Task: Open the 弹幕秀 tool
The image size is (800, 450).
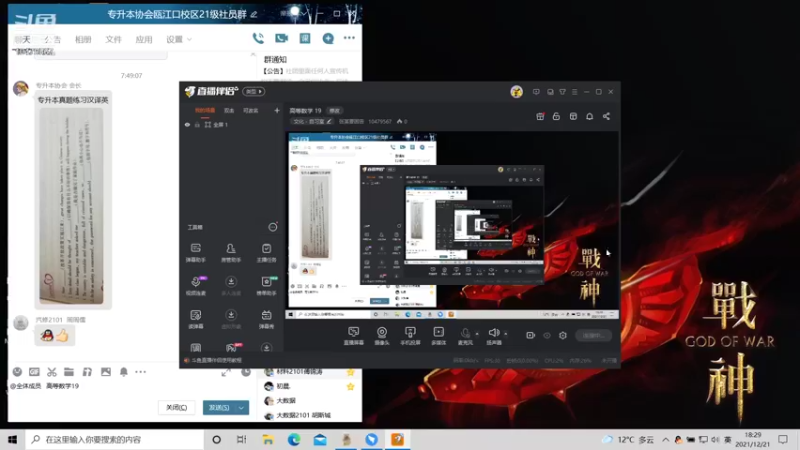Action: 266,319
